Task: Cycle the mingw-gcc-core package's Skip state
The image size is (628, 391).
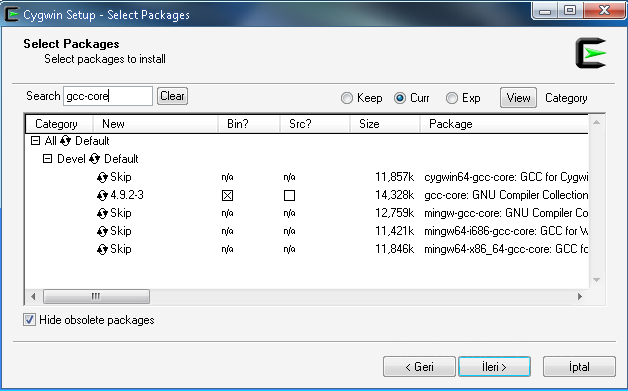Action: [102, 213]
